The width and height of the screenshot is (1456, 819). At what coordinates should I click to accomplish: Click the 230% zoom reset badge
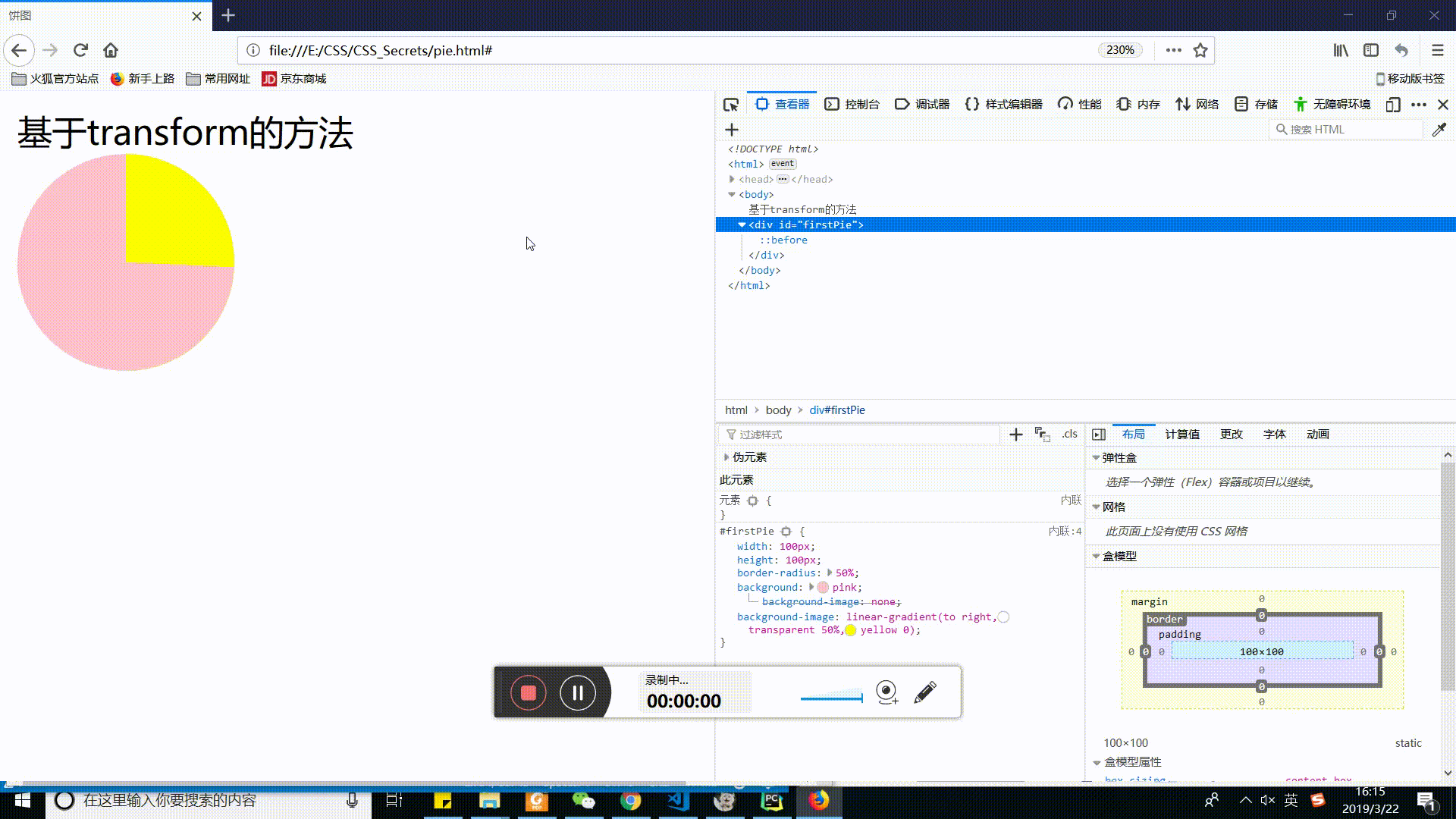click(x=1120, y=50)
